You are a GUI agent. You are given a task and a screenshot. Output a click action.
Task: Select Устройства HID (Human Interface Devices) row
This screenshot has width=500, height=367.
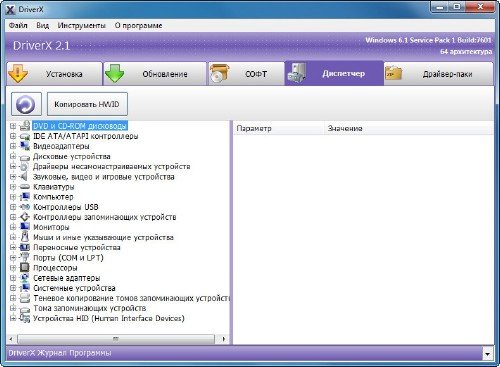109,318
